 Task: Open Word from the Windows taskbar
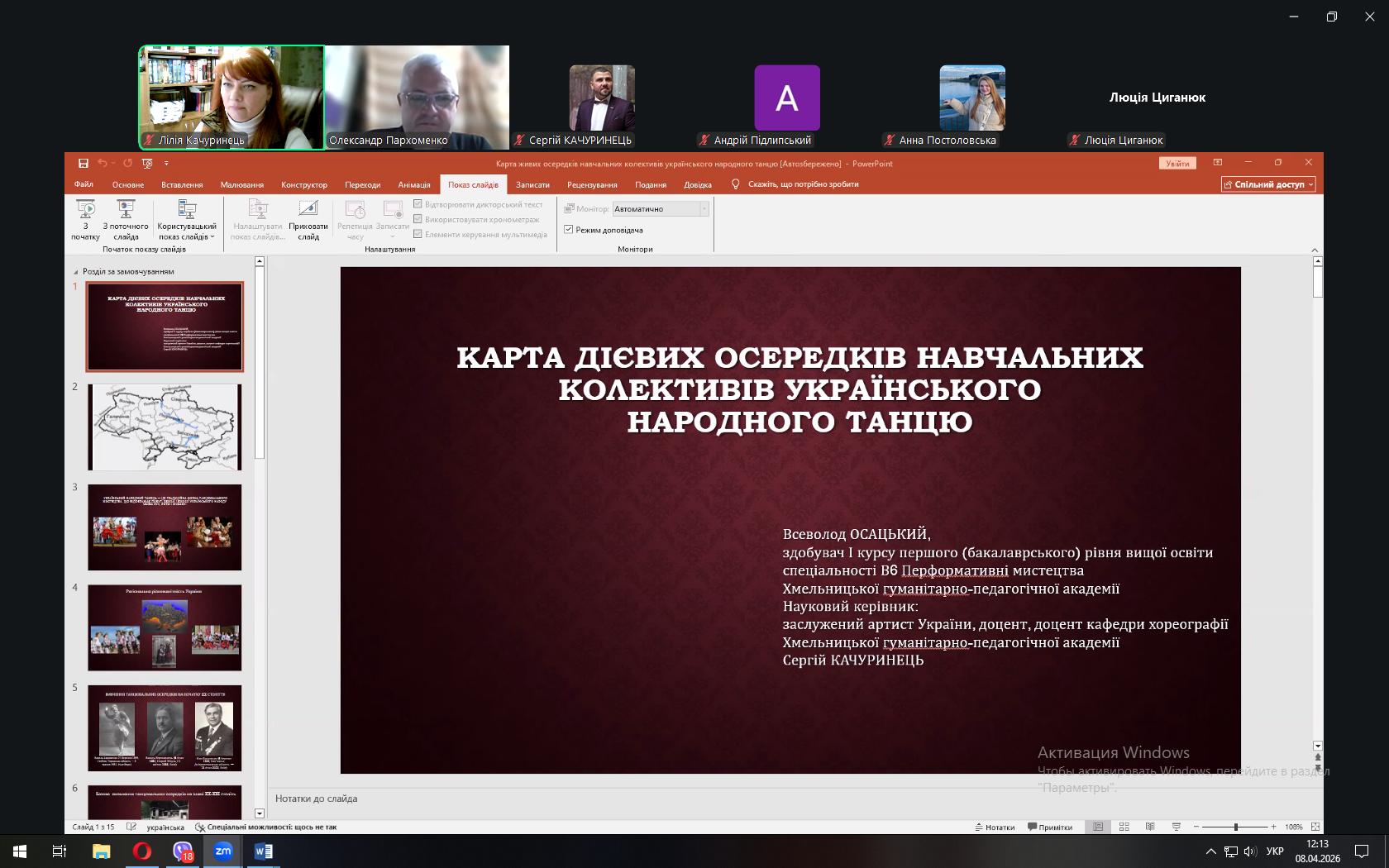click(x=264, y=851)
